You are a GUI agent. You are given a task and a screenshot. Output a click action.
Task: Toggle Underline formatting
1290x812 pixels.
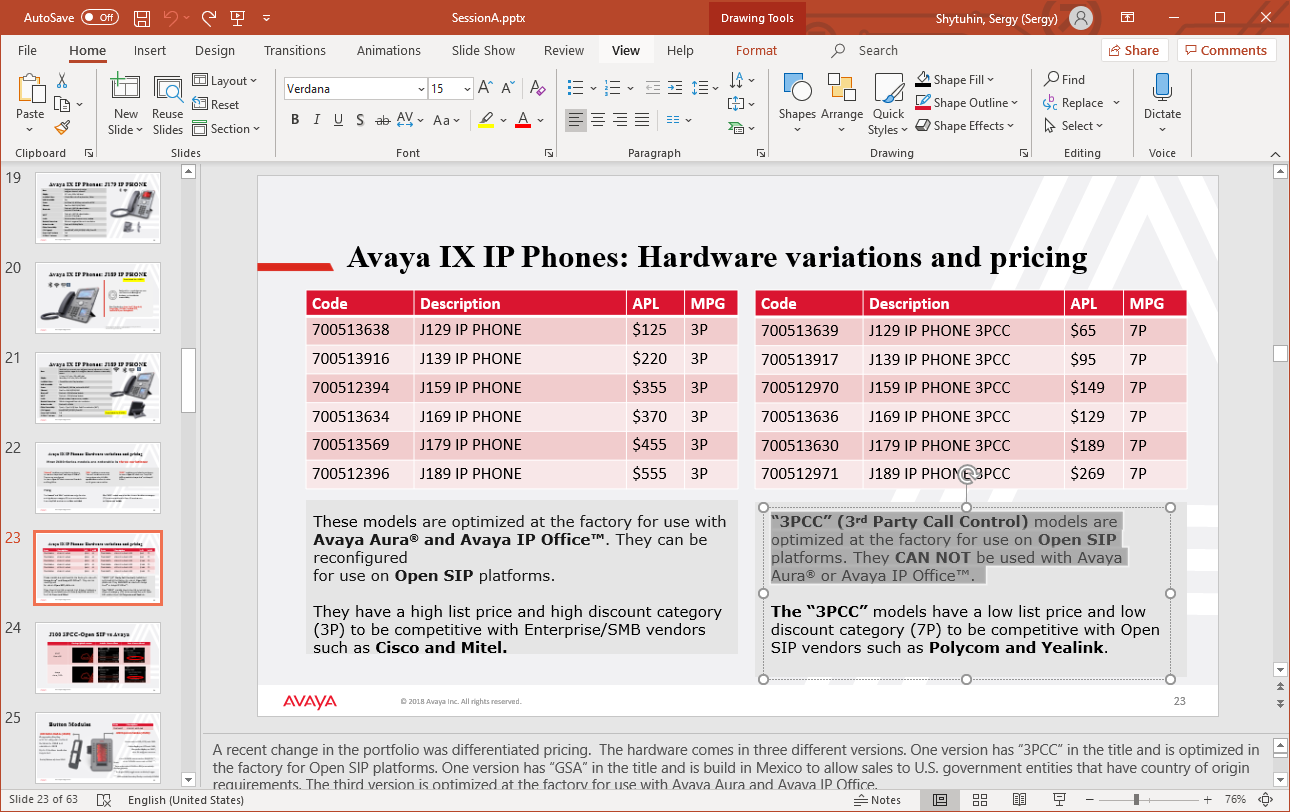(x=339, y=120)
